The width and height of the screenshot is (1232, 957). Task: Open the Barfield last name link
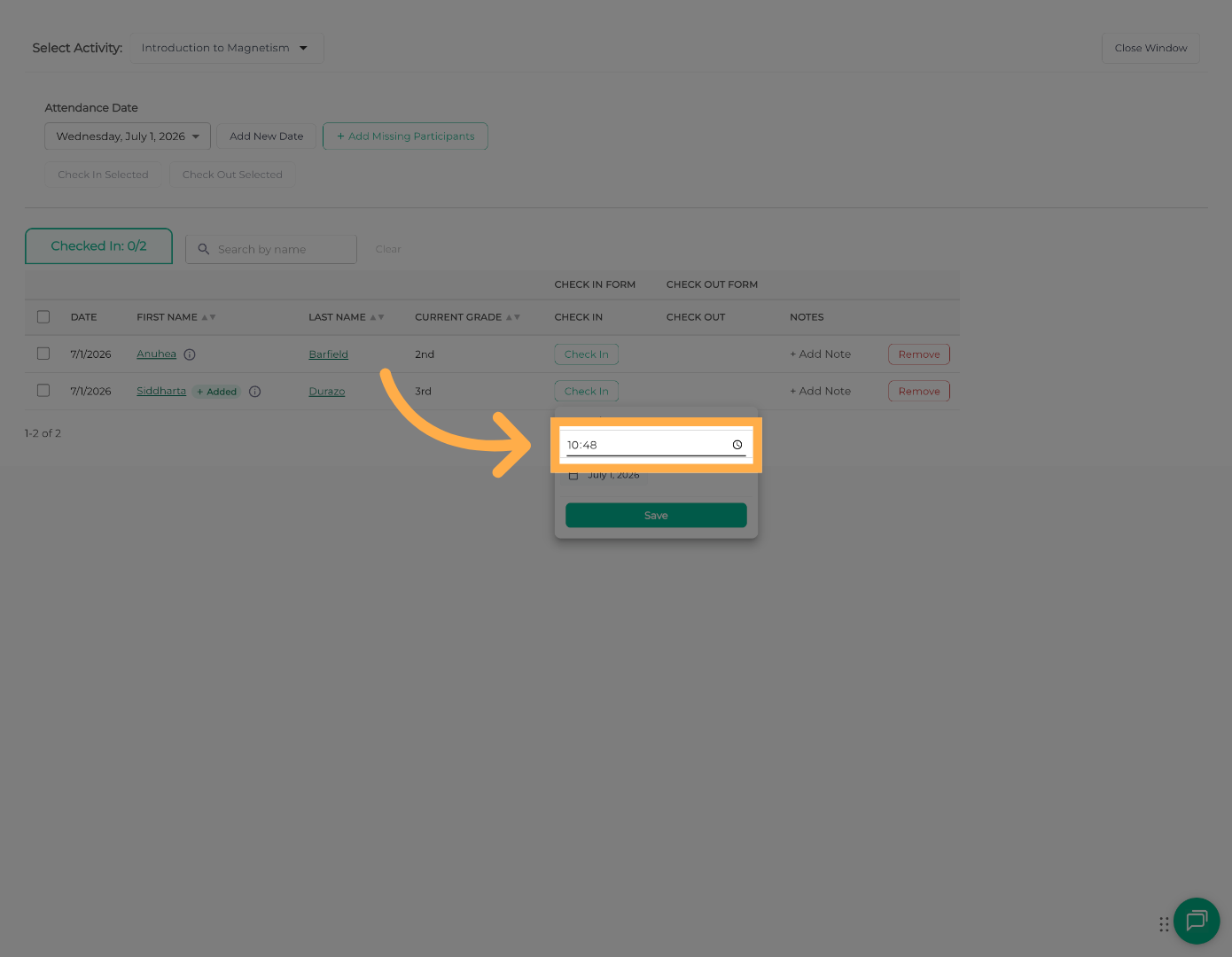(x=329, y=354)
